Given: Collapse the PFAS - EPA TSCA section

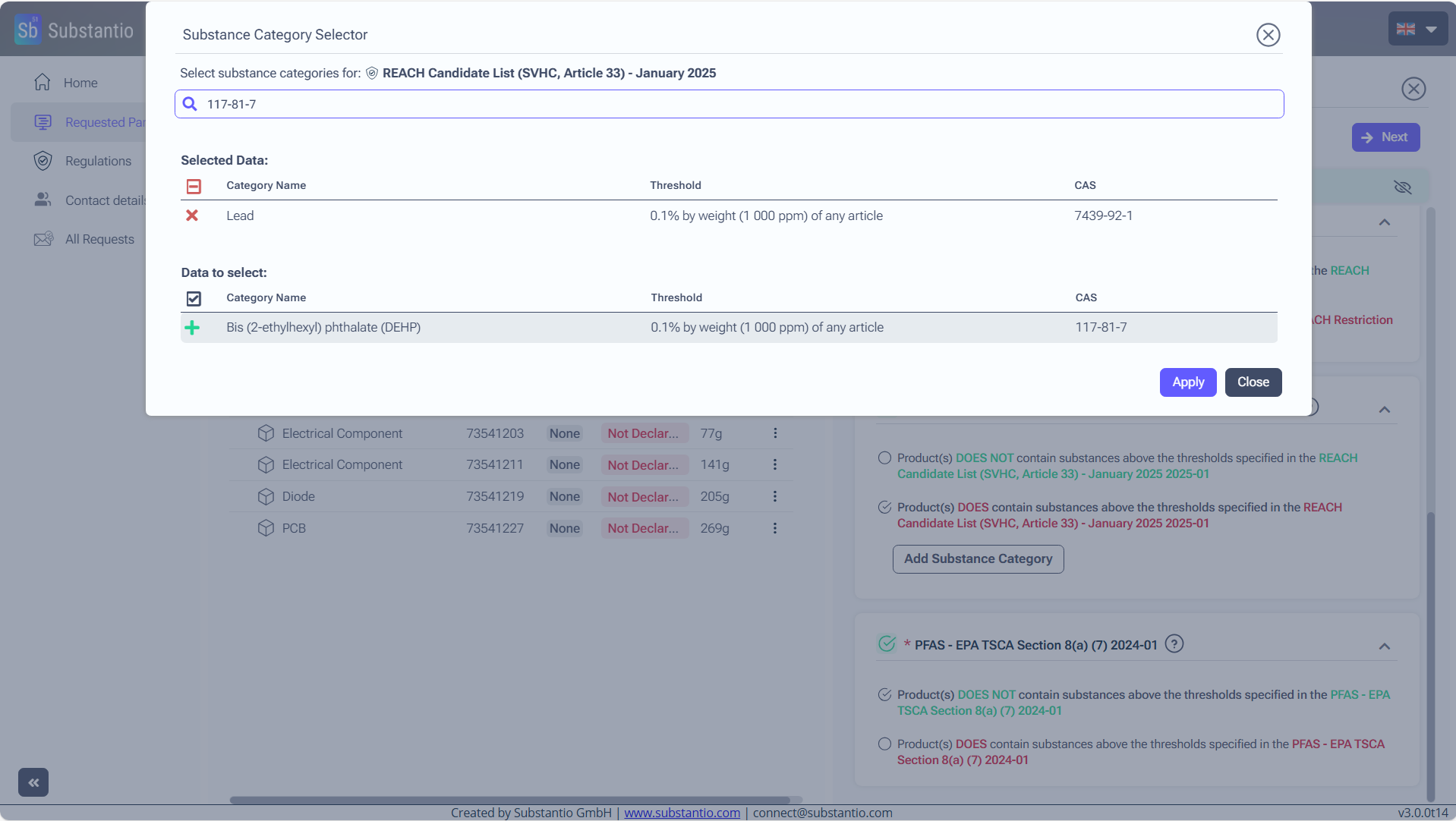Looking at the screenshot, I should (1384, 646).
